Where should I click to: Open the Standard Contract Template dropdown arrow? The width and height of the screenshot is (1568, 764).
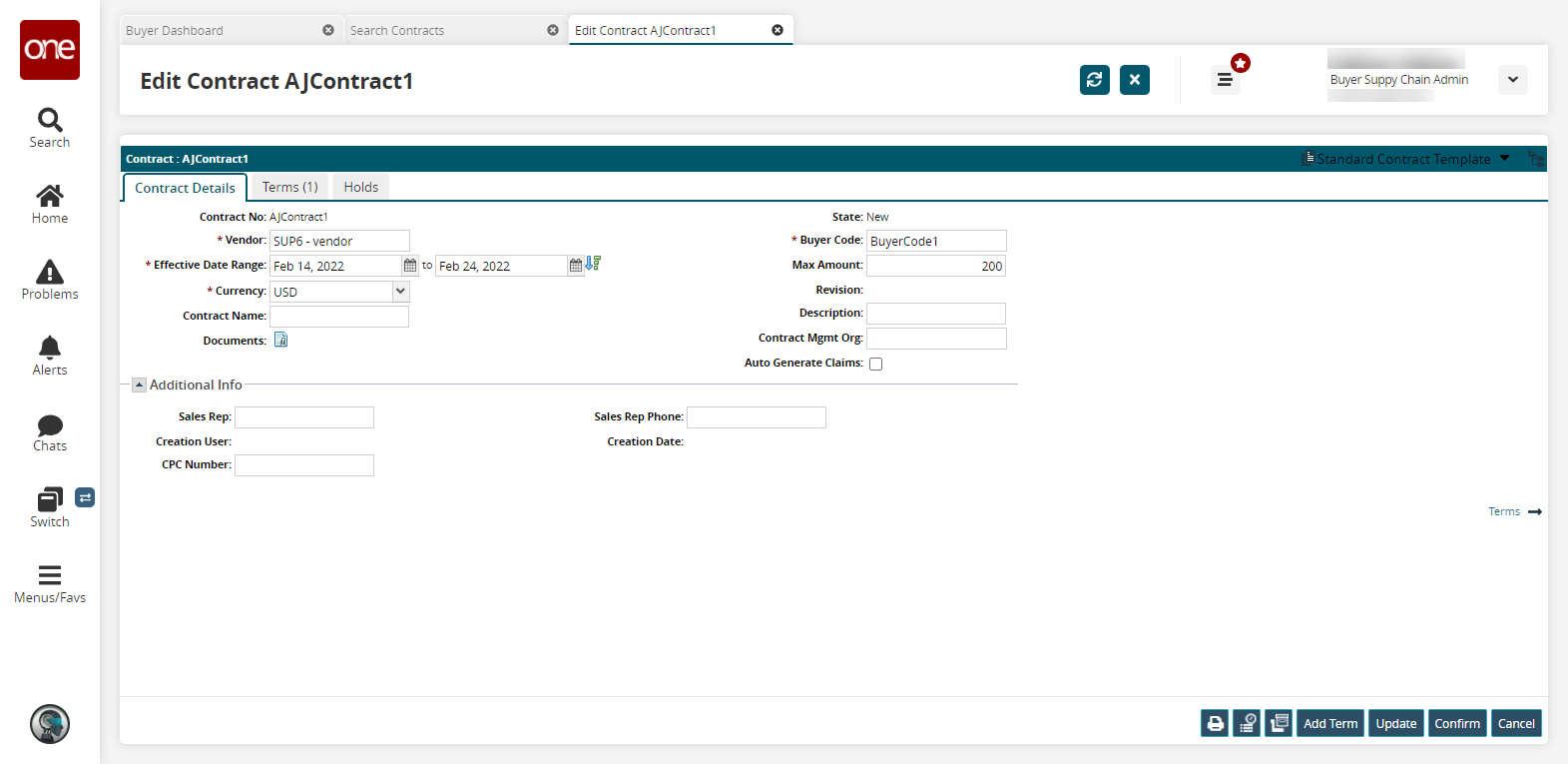pos(1505,158)
